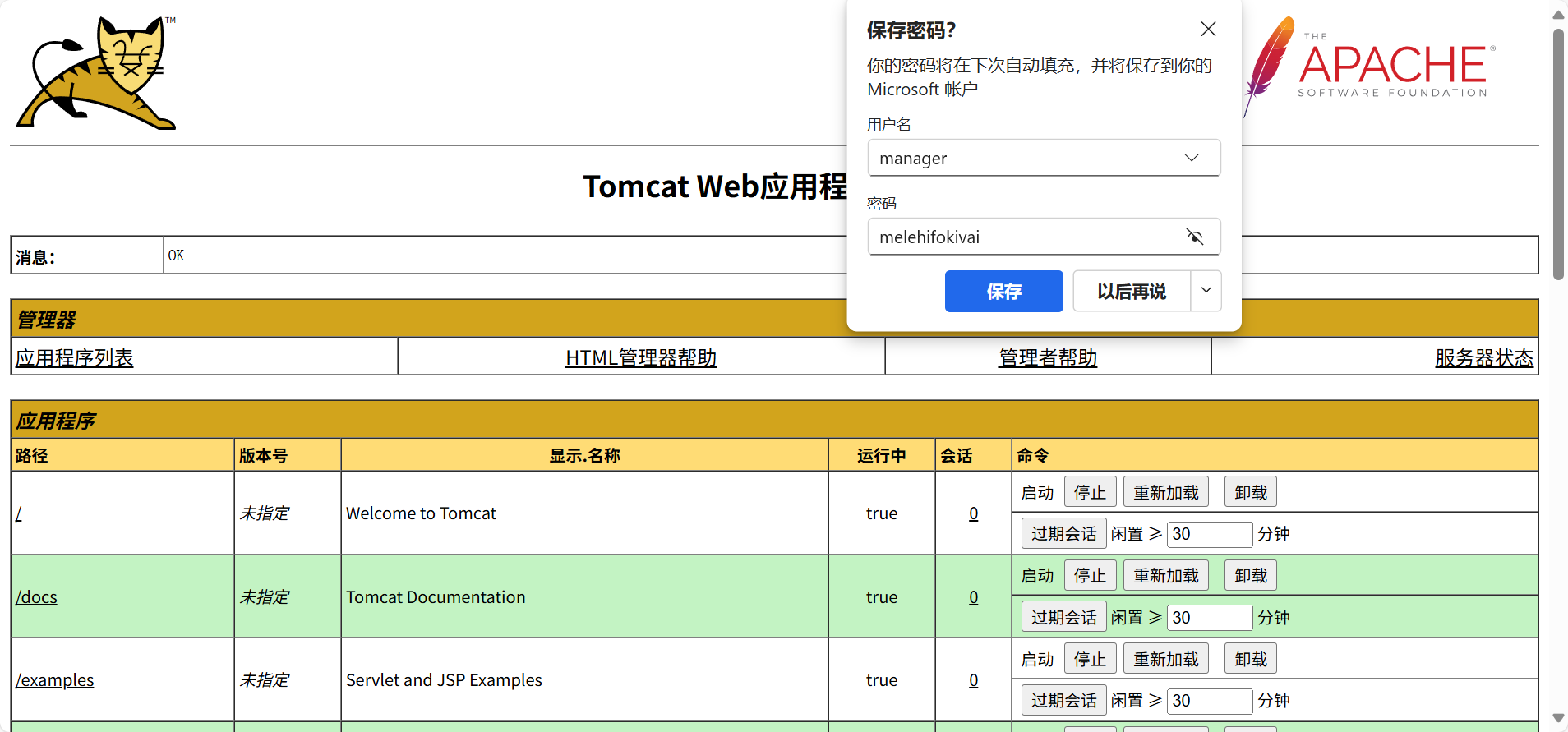Click 停止 for Tomcat Documentation
This screenshot has width=1568, height=732.
[x=1090, y=575]
